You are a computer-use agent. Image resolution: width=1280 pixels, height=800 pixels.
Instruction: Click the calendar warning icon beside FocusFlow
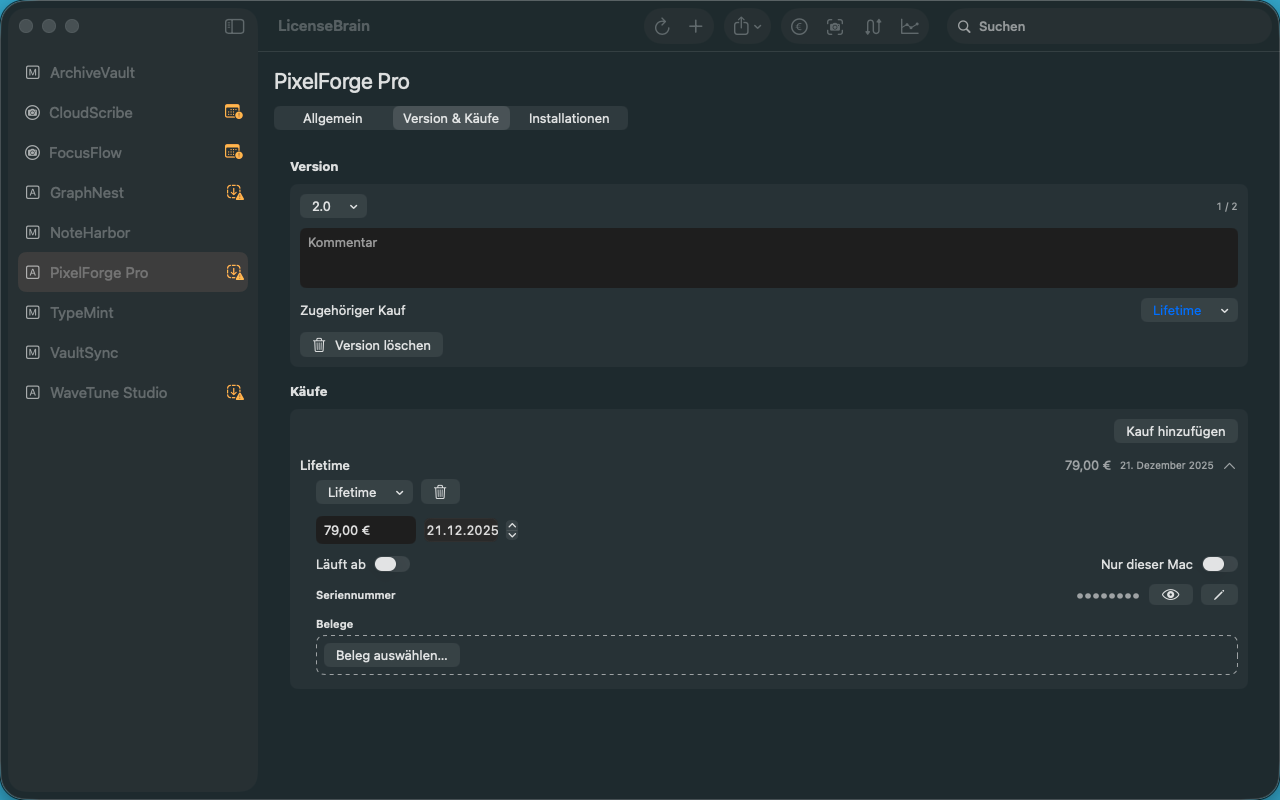click(x=234, y=152)
